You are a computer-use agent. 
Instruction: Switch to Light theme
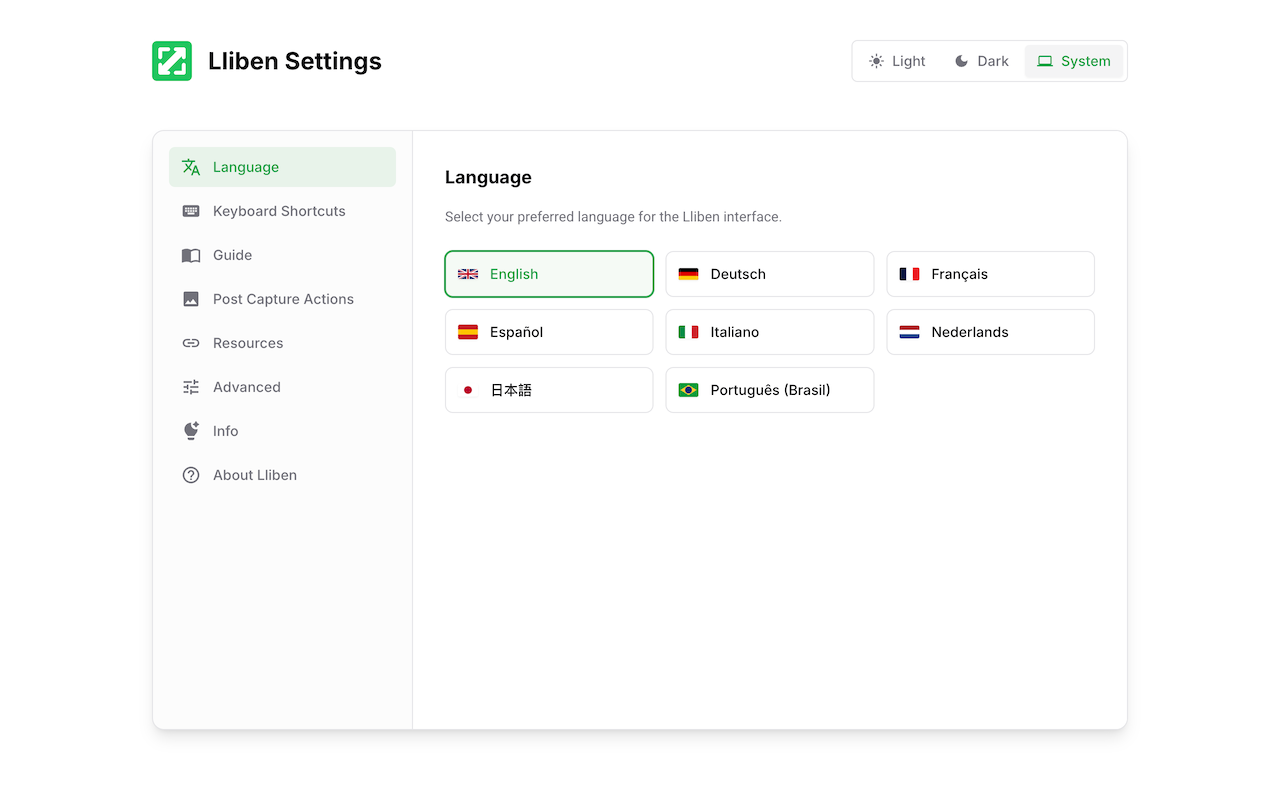[897, 61]
